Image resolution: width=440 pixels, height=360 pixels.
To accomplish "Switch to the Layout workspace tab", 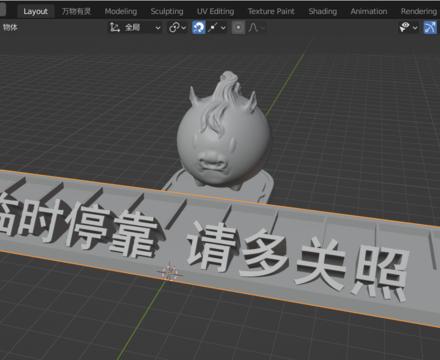I will 35,11.
